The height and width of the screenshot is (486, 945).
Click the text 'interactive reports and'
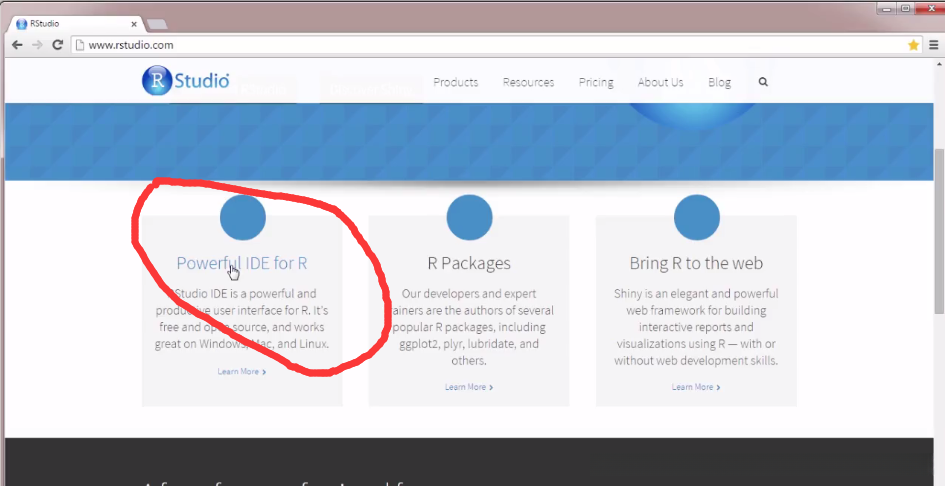pos(696,327)
